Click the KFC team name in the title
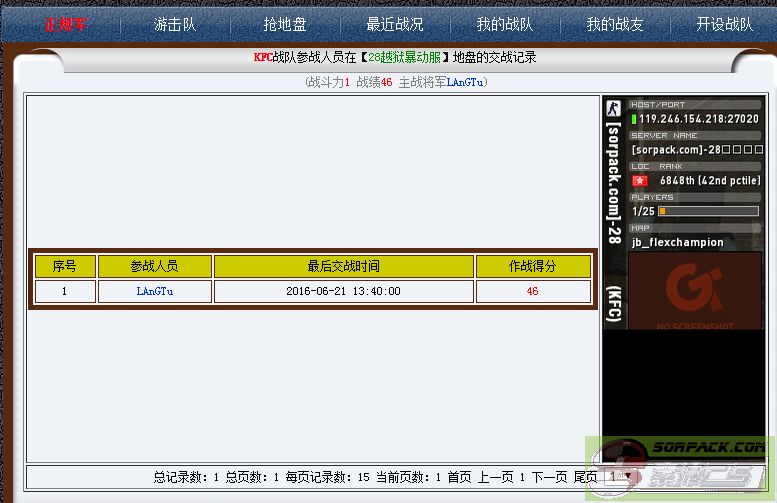777x503 pixels. point(263,57)
